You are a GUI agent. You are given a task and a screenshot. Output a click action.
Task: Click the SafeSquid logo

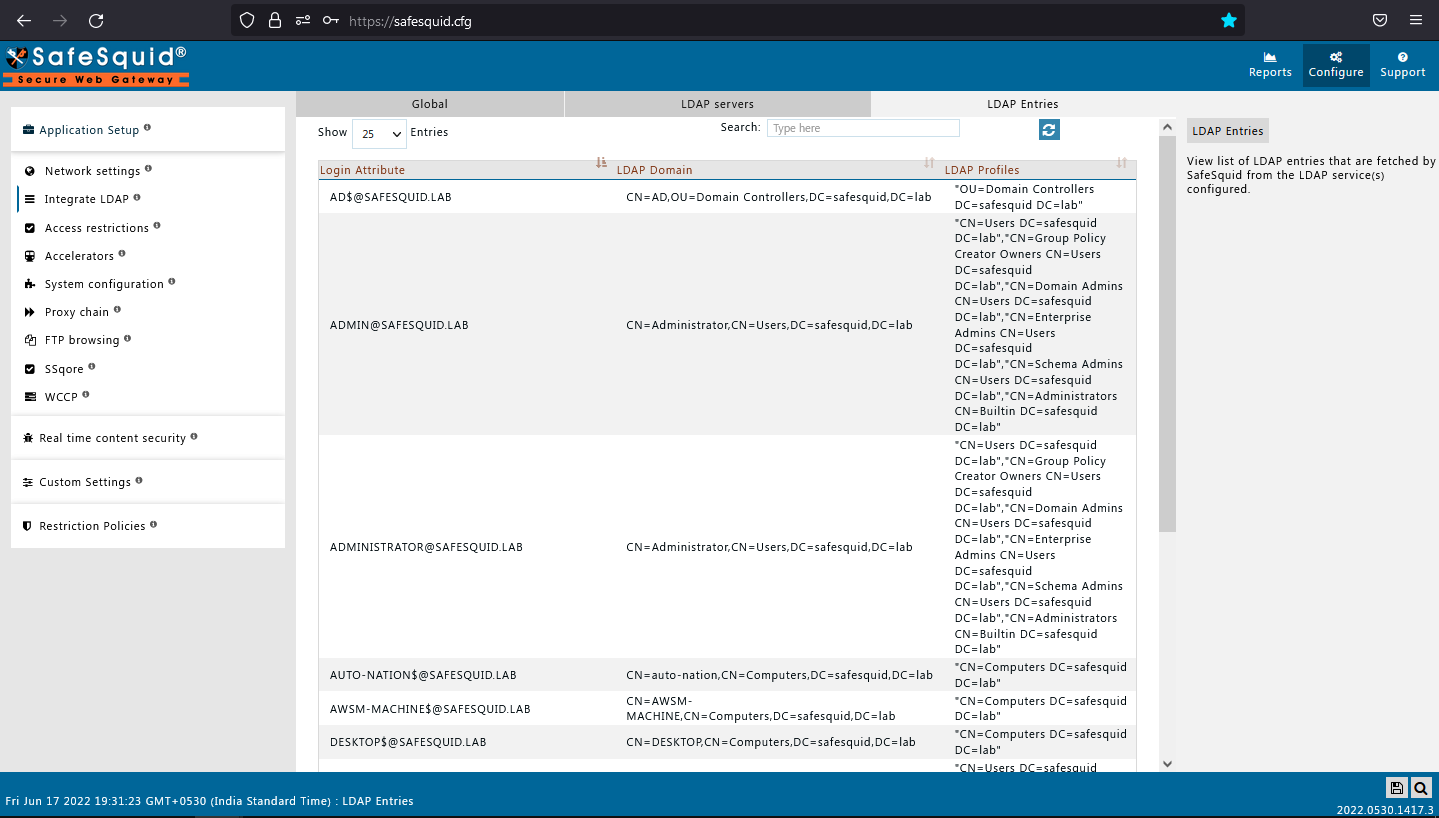tap(96, 66)
